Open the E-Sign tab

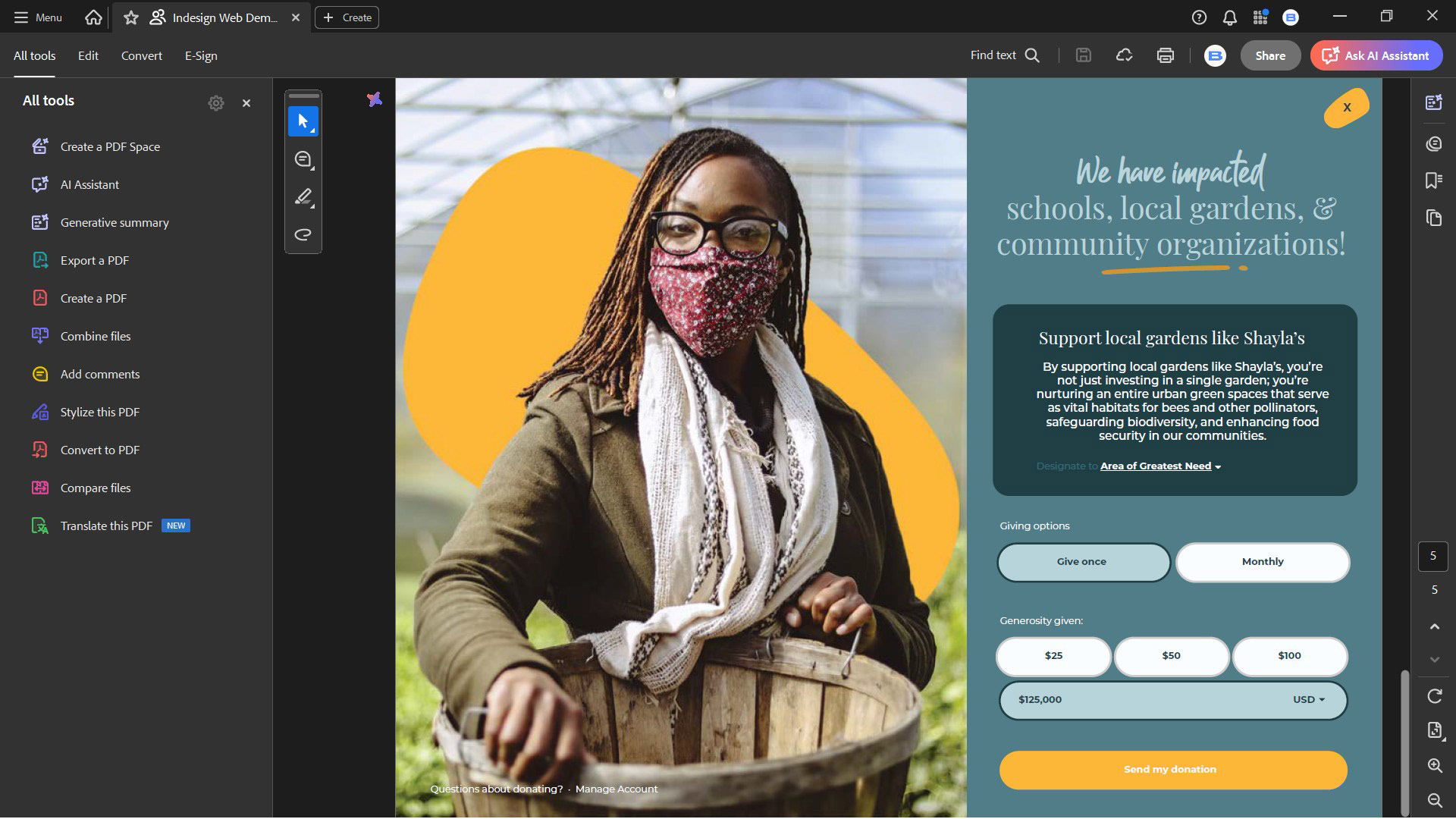pyautogui.click(x=201, y=55)
